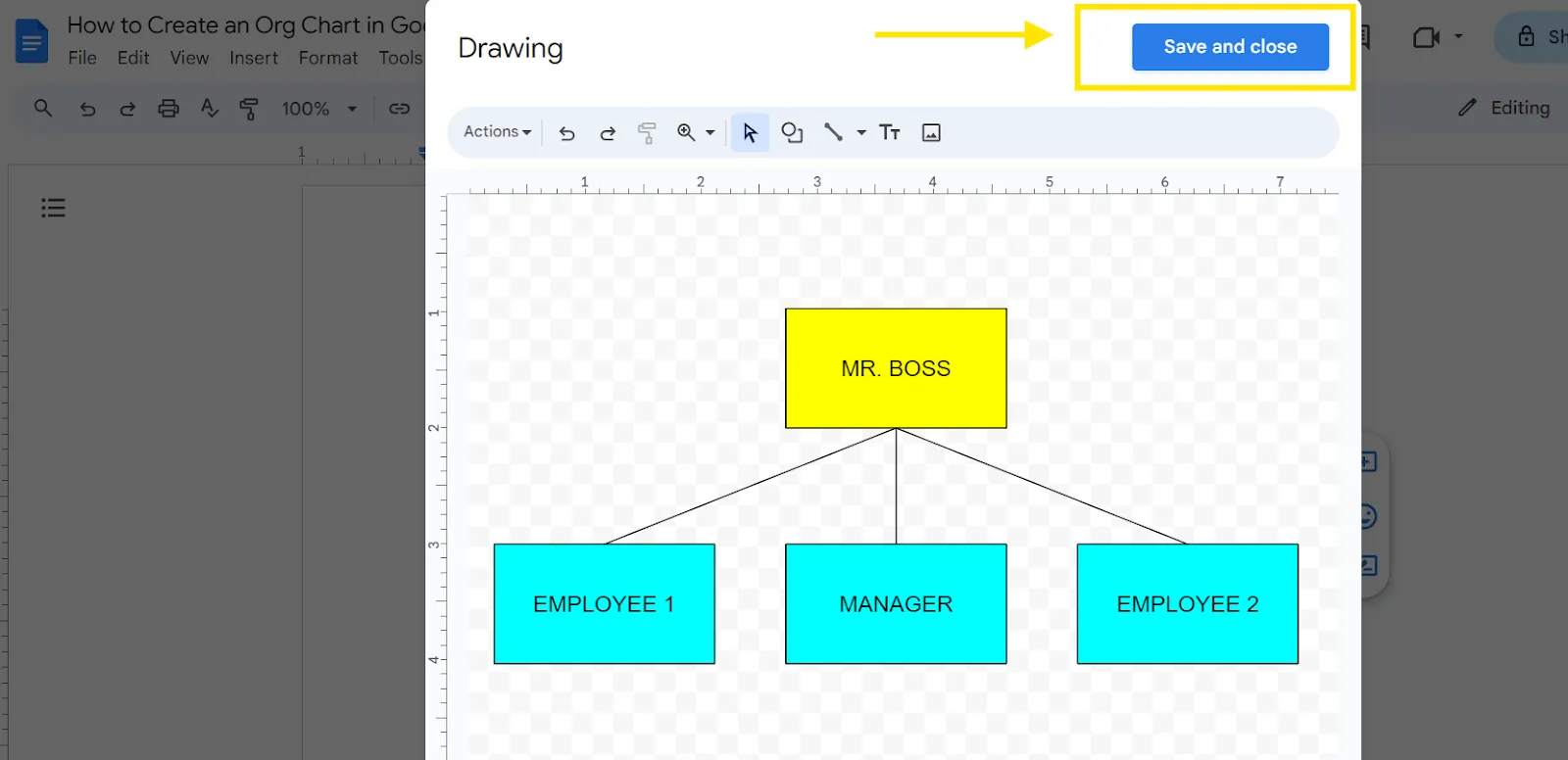
Task: Insert an image in the drawing
Action: [931, 132]
